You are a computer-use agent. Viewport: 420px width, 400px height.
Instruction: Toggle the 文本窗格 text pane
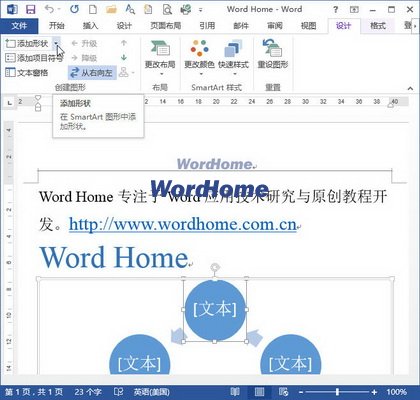(x=27, y=73)
